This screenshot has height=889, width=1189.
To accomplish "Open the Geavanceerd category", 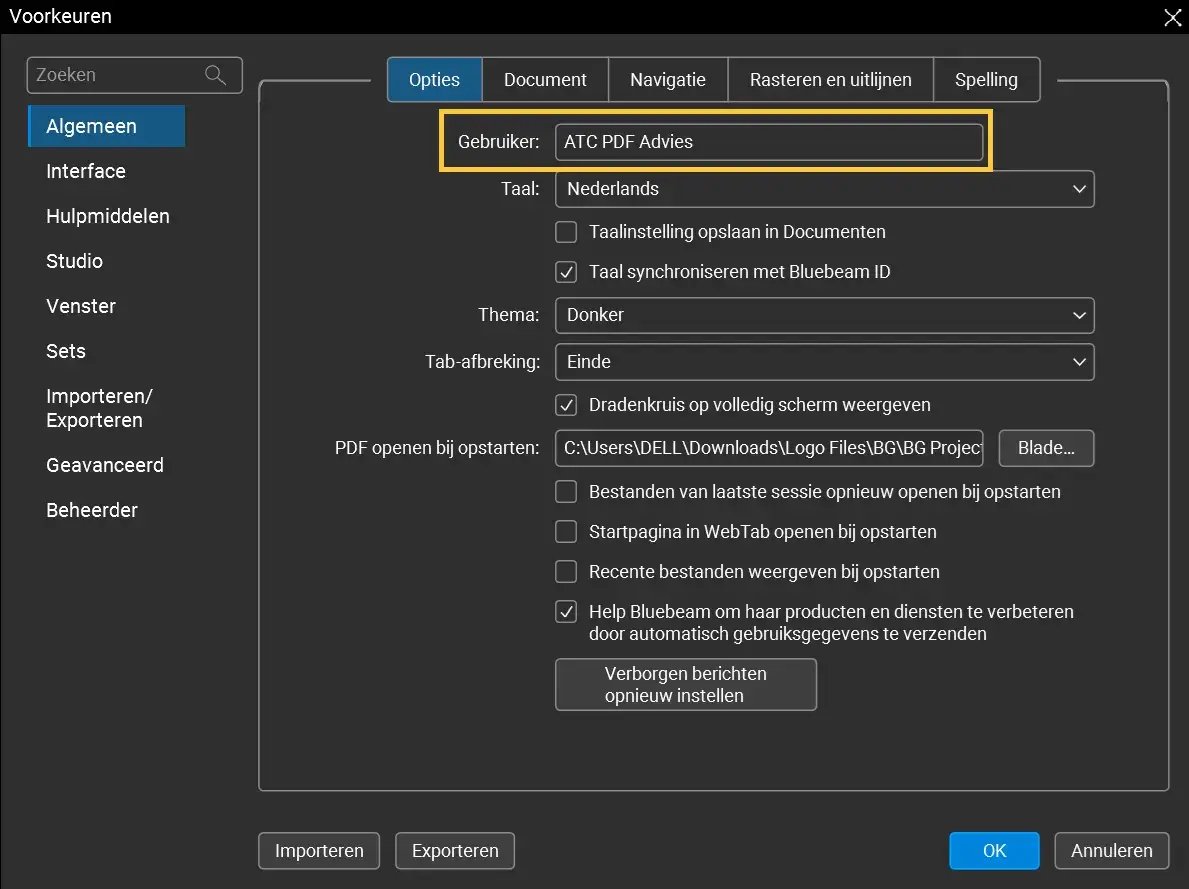I will pos(105,465).
